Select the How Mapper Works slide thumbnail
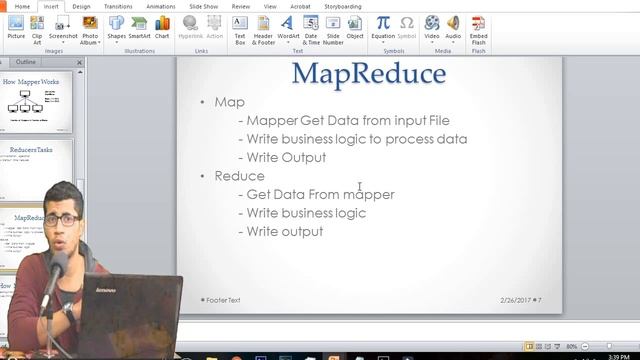The image size is (640, 360). (x=36, y=102)
